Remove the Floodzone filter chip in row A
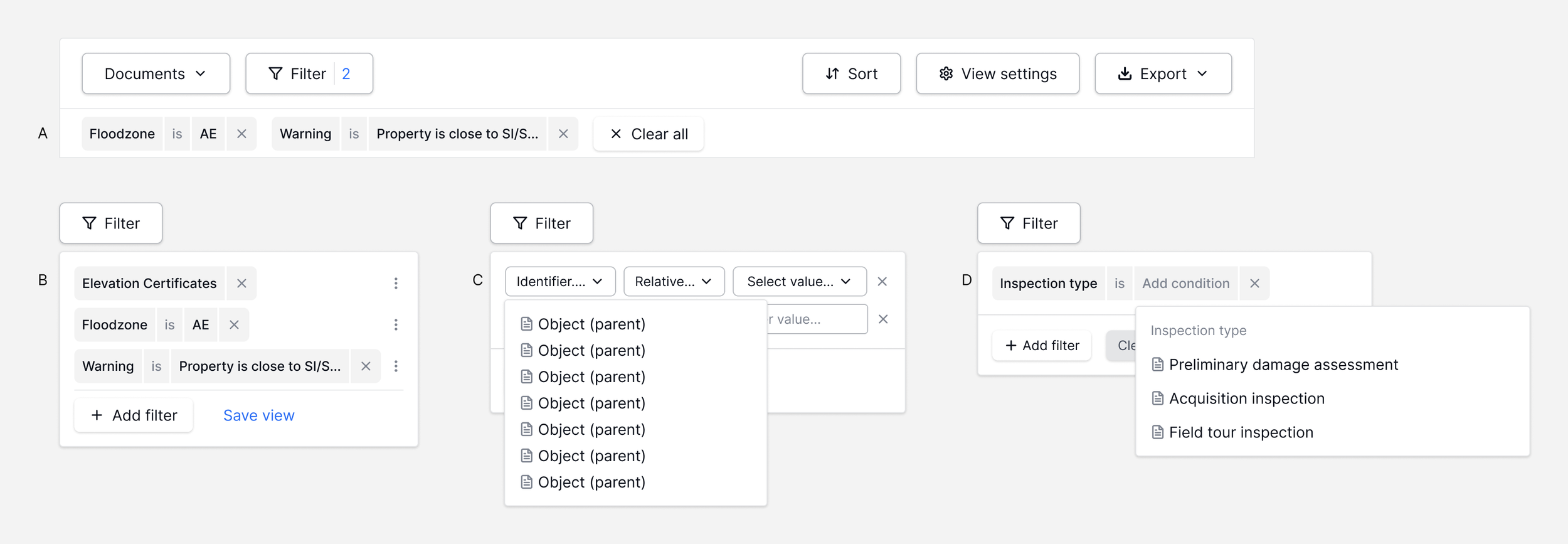Image resolution: width=1568 pixels, height=544 pixels. pos(241,134)
